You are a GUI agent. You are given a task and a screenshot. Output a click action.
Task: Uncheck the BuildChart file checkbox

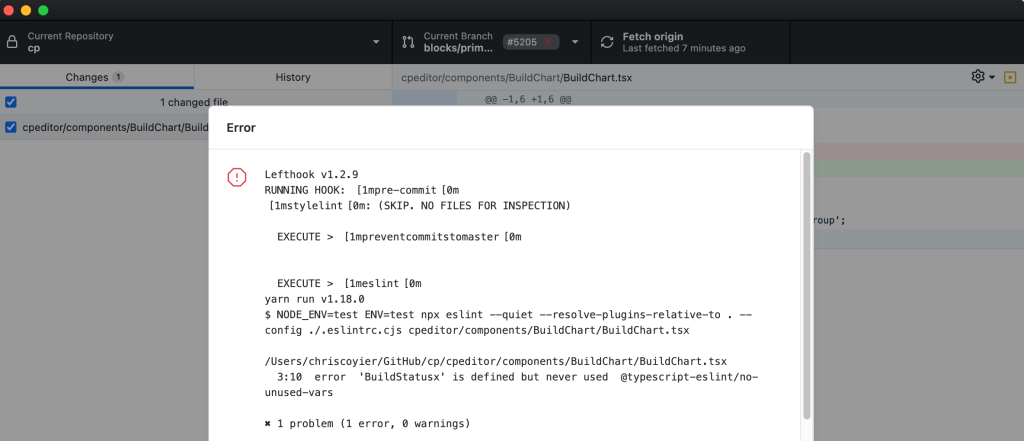(x=10, y=127)
